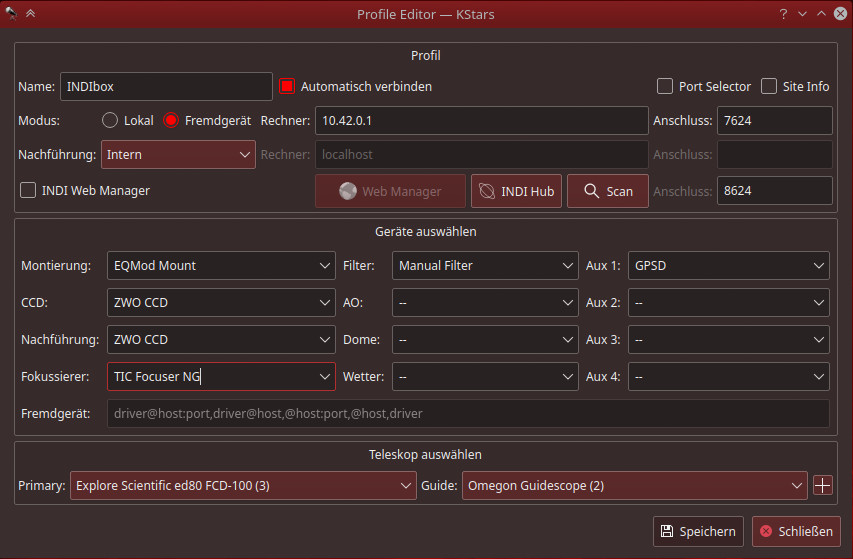Toggle Automatisch verbinden checkbox
The height and width of the screenshot is (559, 853).
tap(288, 87)
